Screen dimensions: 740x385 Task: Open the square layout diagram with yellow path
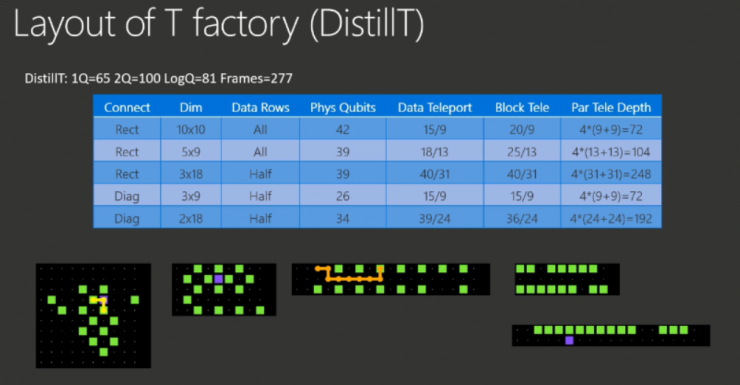coord(93,316)
